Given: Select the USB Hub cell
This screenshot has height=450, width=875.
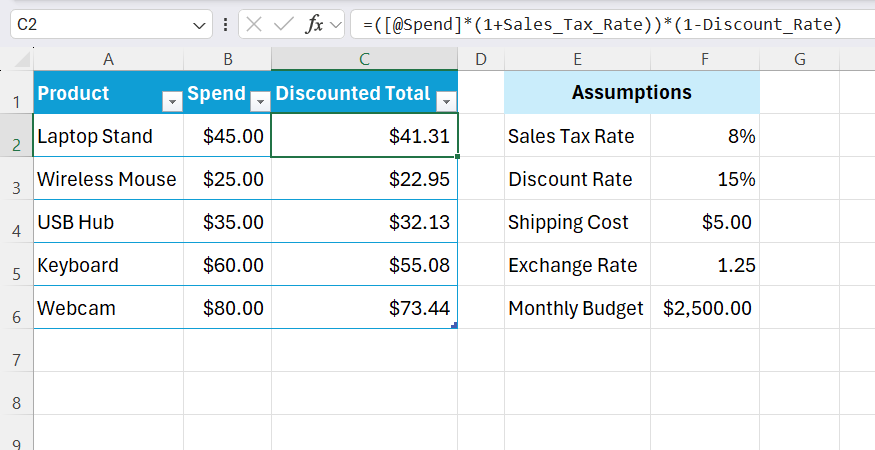Looking at the screenshot, I should (108, 222).
